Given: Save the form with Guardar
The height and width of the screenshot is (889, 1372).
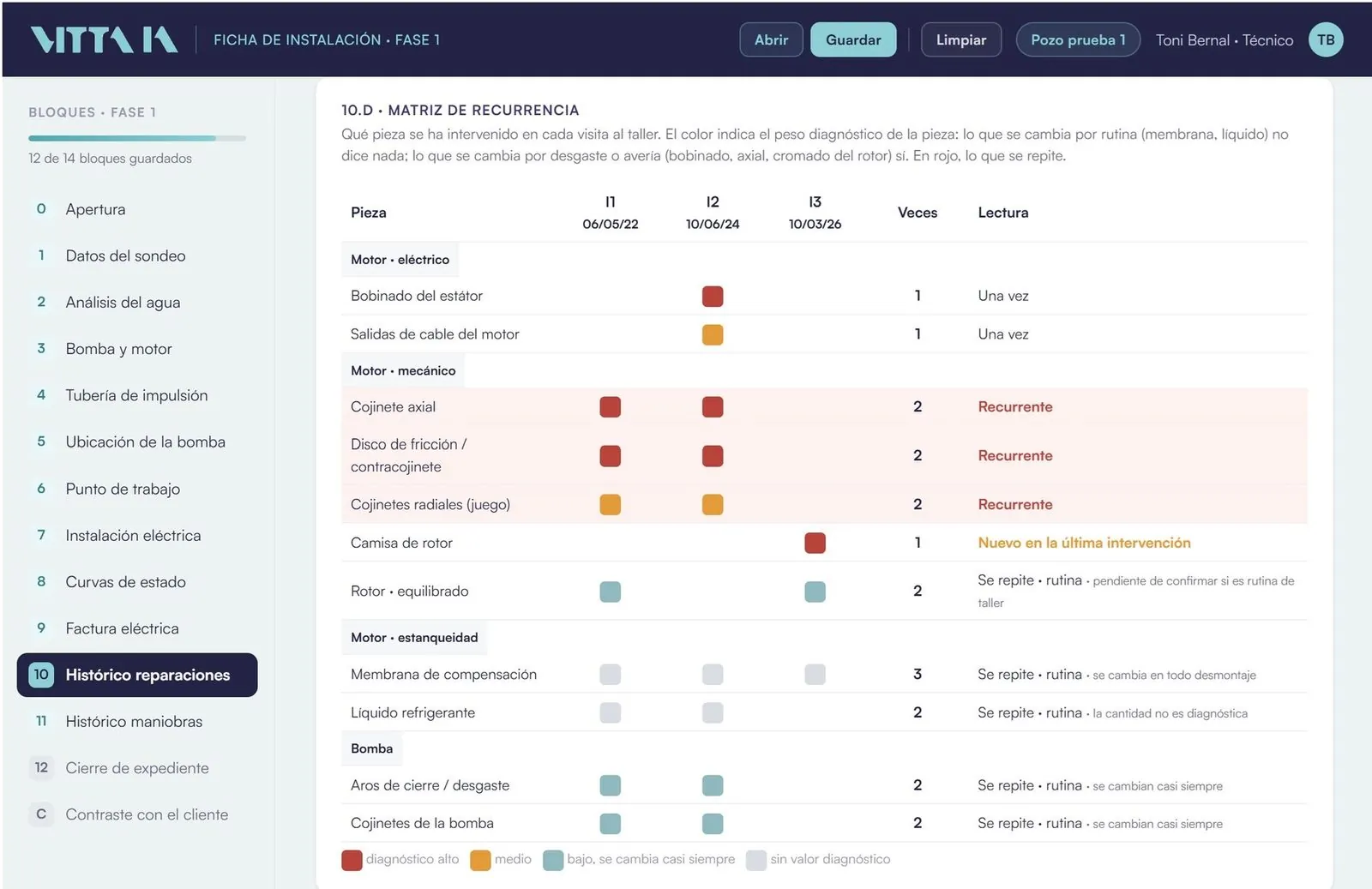Looking at the screenshot, I should tap(853, 39).
